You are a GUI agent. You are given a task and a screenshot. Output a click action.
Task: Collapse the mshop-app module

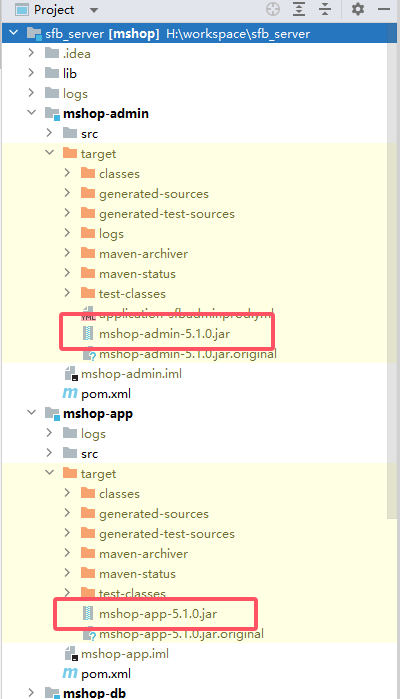[x=32, y=412]
